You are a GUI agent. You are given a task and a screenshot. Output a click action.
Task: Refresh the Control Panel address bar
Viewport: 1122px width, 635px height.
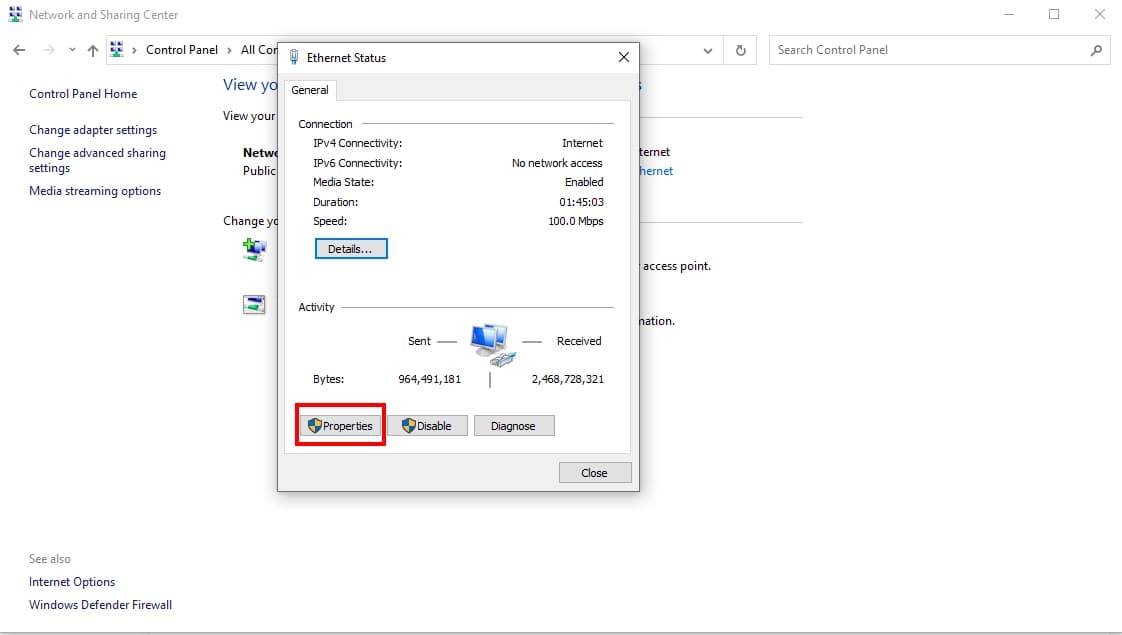point(741,50)
